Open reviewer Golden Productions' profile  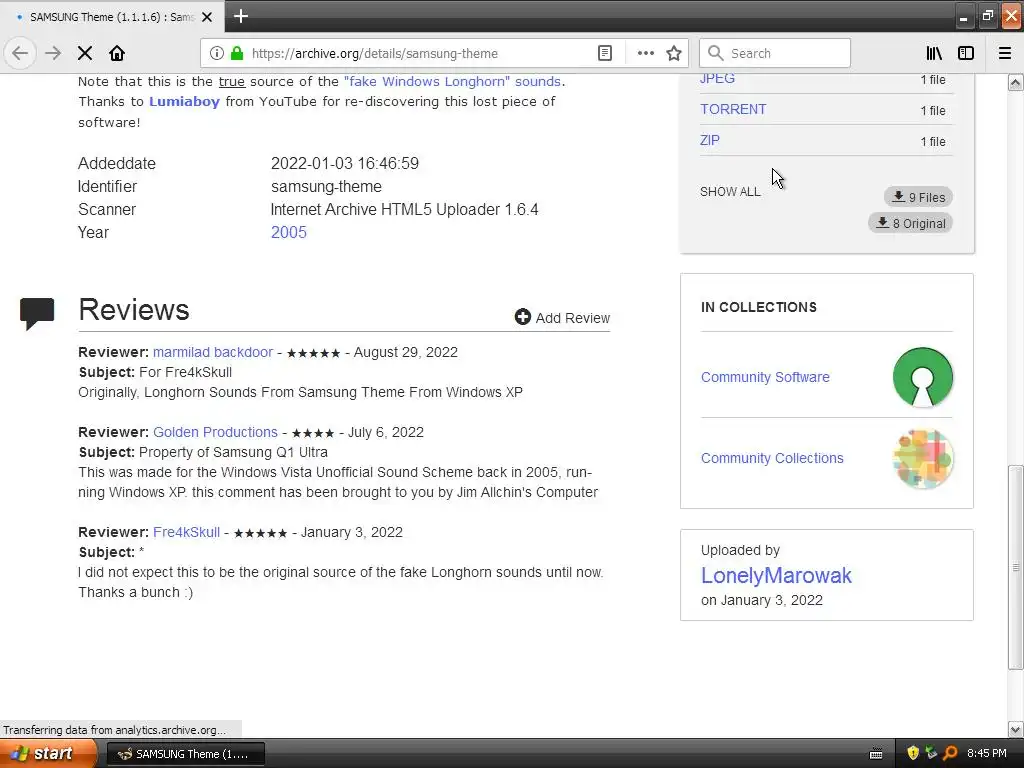coord(216,432)
